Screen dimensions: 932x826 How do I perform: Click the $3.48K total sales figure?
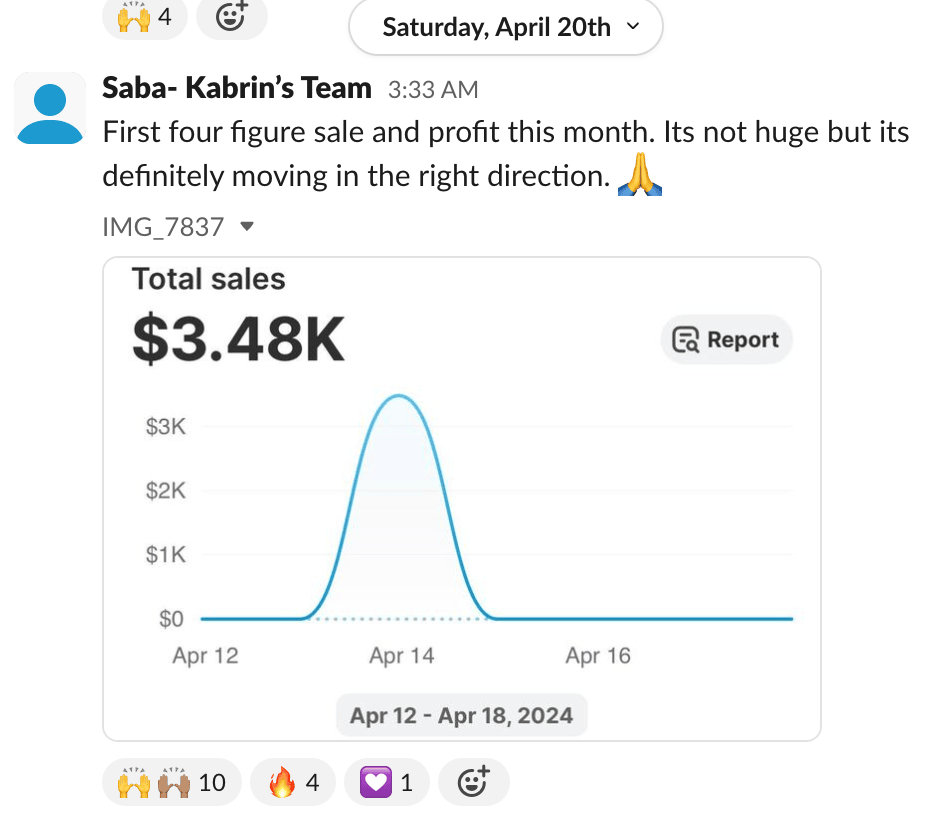click(x=238, y=340)
